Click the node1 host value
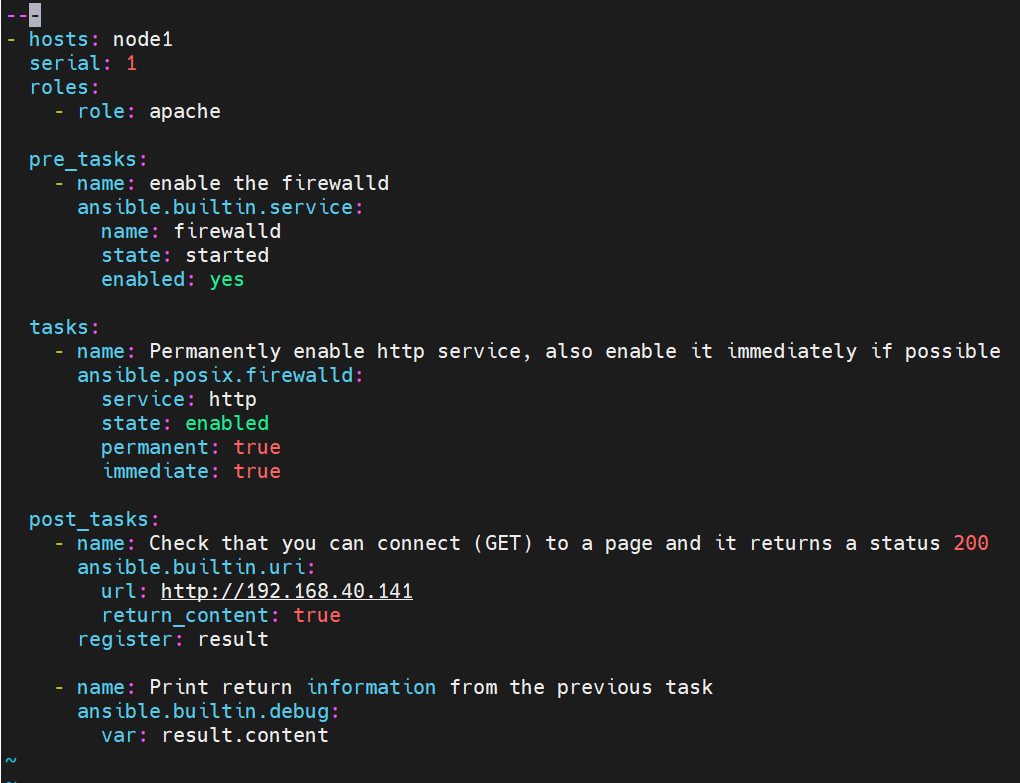1020x783 pixels. pyautogui.click(x=142, y=39)
